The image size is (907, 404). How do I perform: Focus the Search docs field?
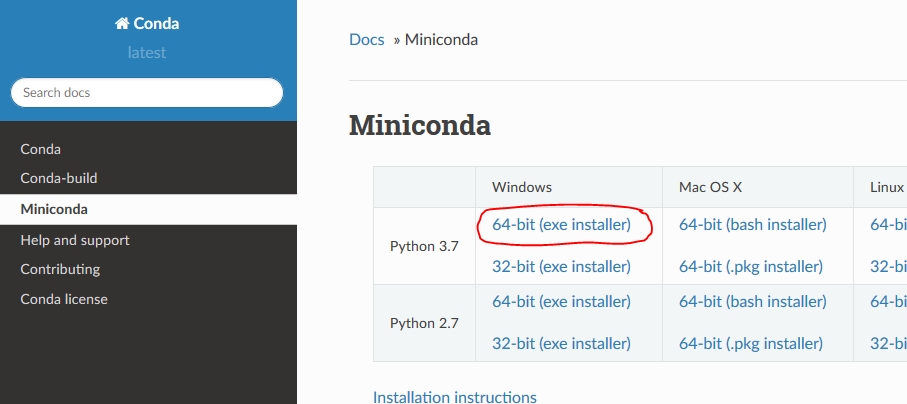[147, 93]
